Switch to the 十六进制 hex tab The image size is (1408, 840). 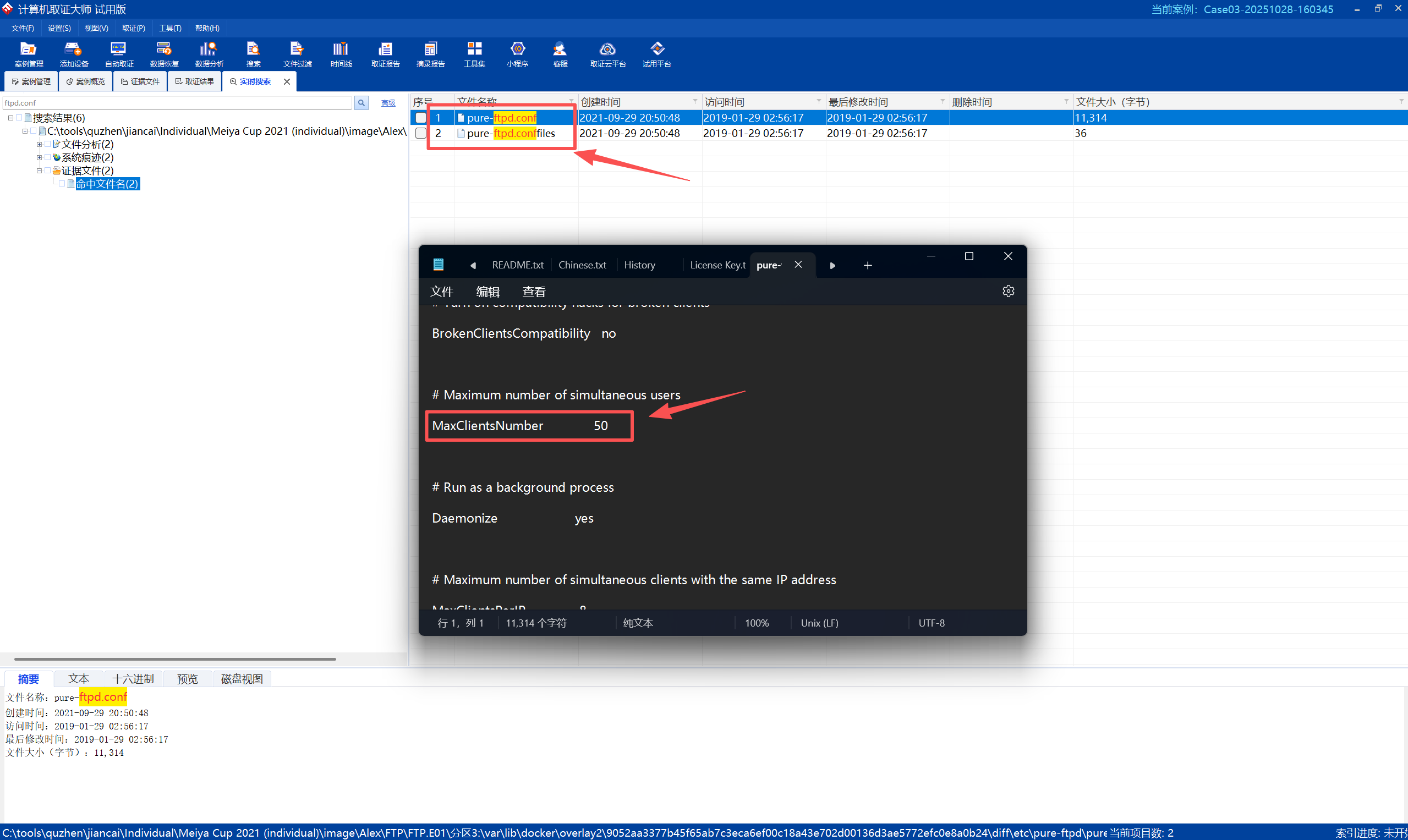[133, 679]
